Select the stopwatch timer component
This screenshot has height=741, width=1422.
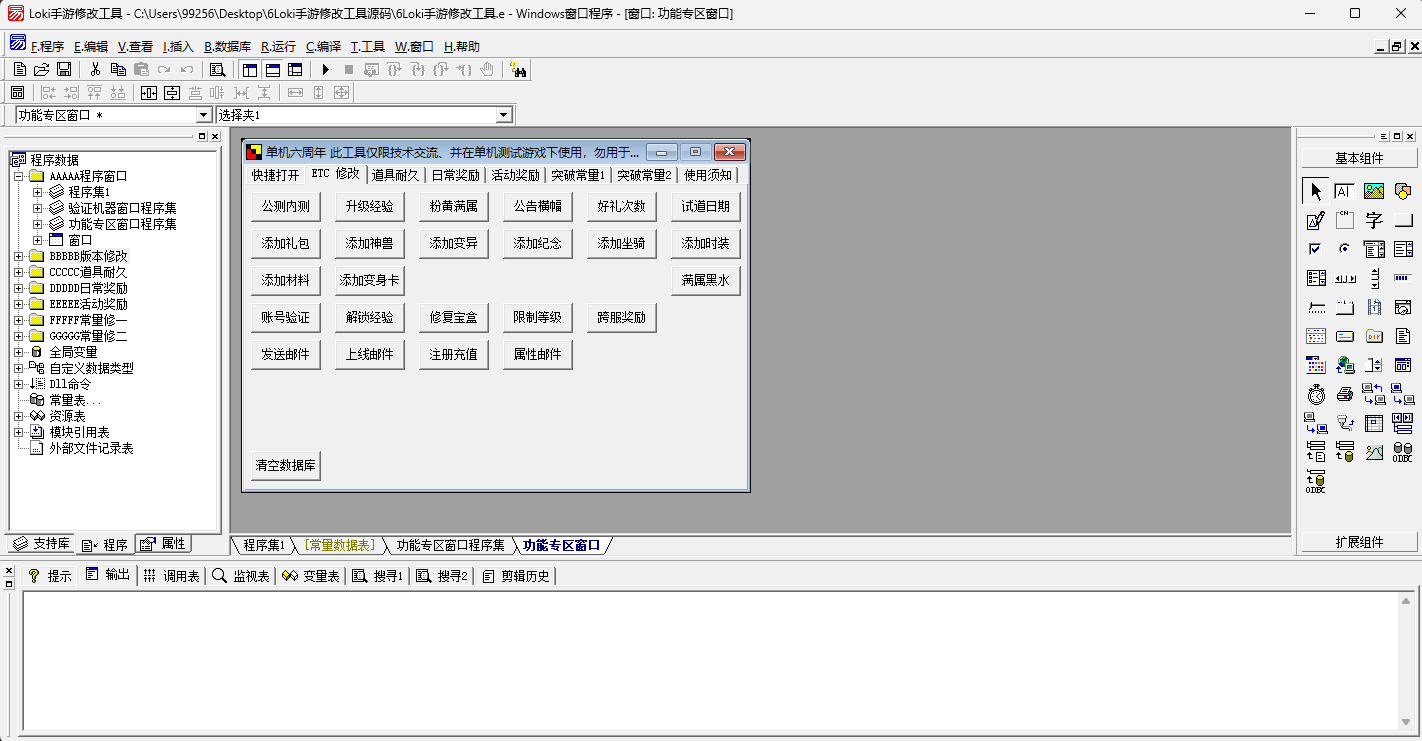[1316, 394]
